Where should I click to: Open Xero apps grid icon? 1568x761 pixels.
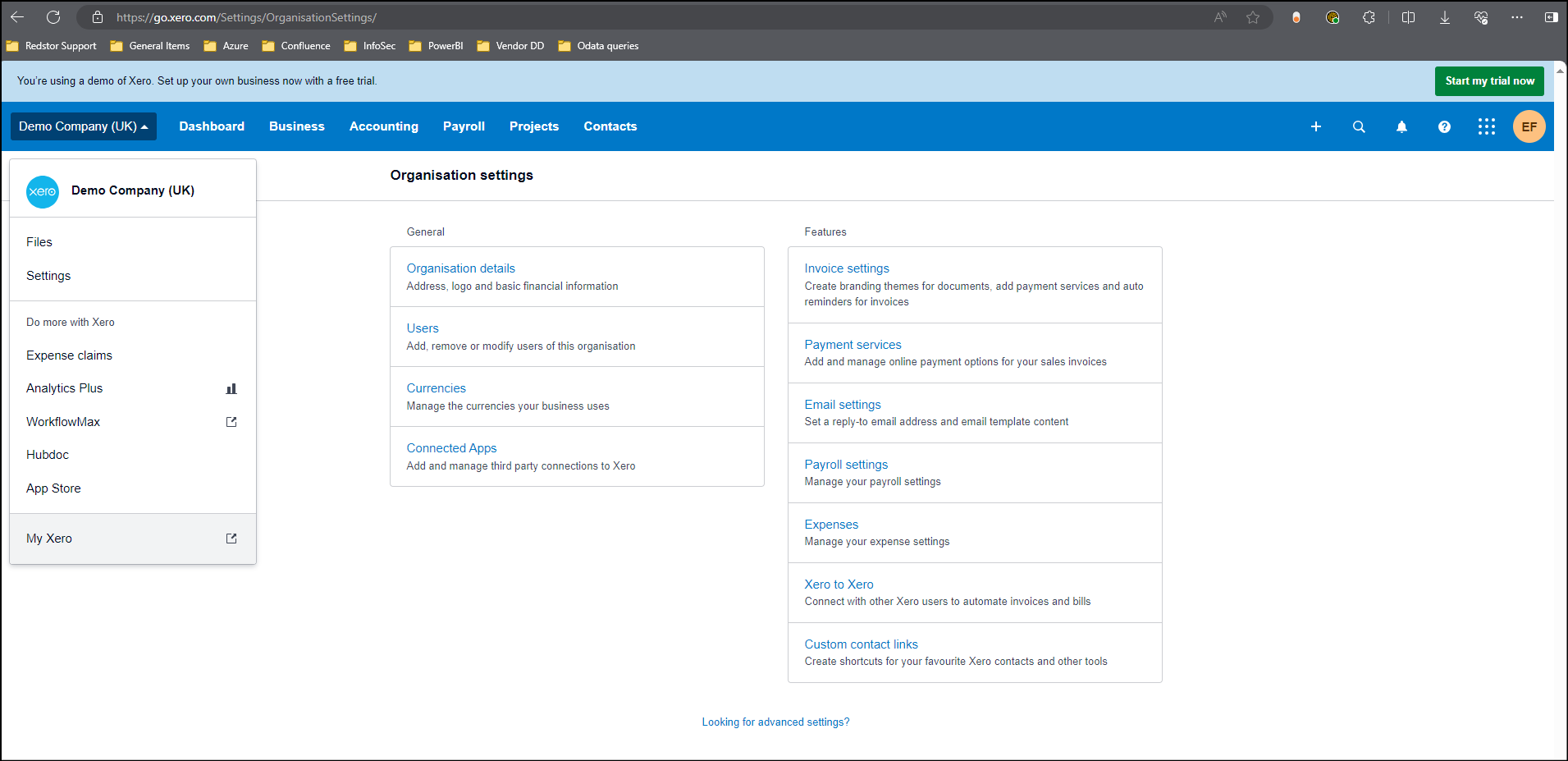(1487, 126)
